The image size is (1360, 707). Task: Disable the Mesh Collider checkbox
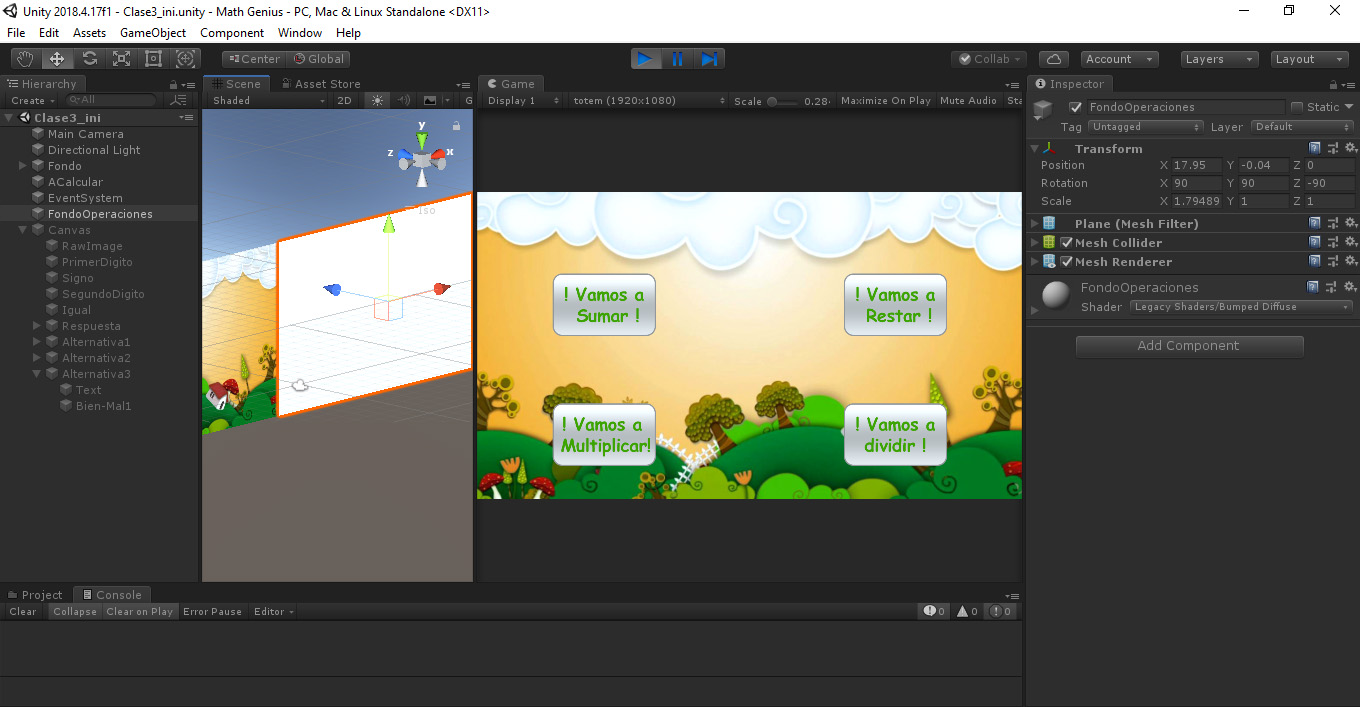coord(1067,243)
